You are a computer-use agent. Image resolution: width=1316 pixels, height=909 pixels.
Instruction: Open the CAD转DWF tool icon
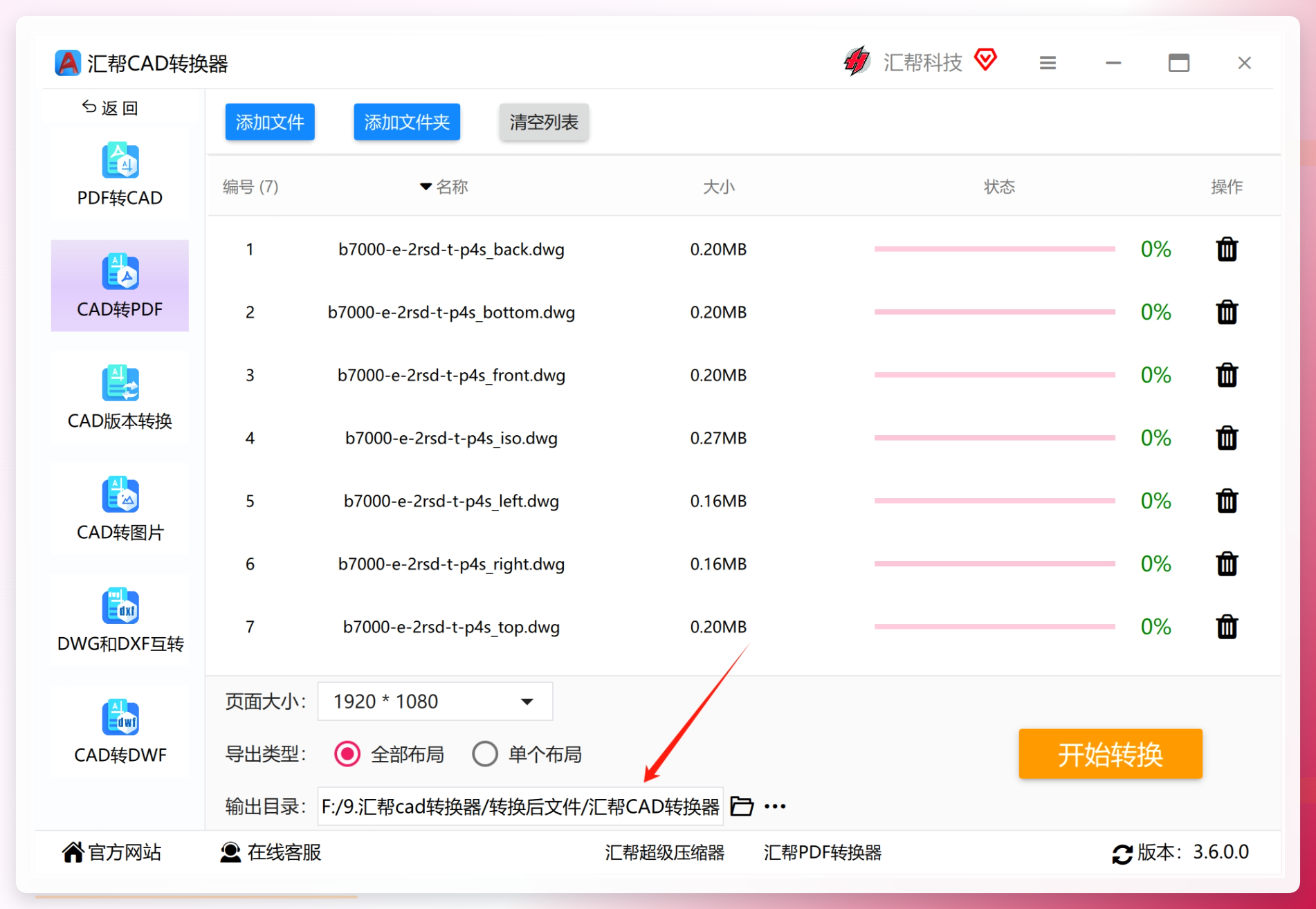[x=120, y=717]
